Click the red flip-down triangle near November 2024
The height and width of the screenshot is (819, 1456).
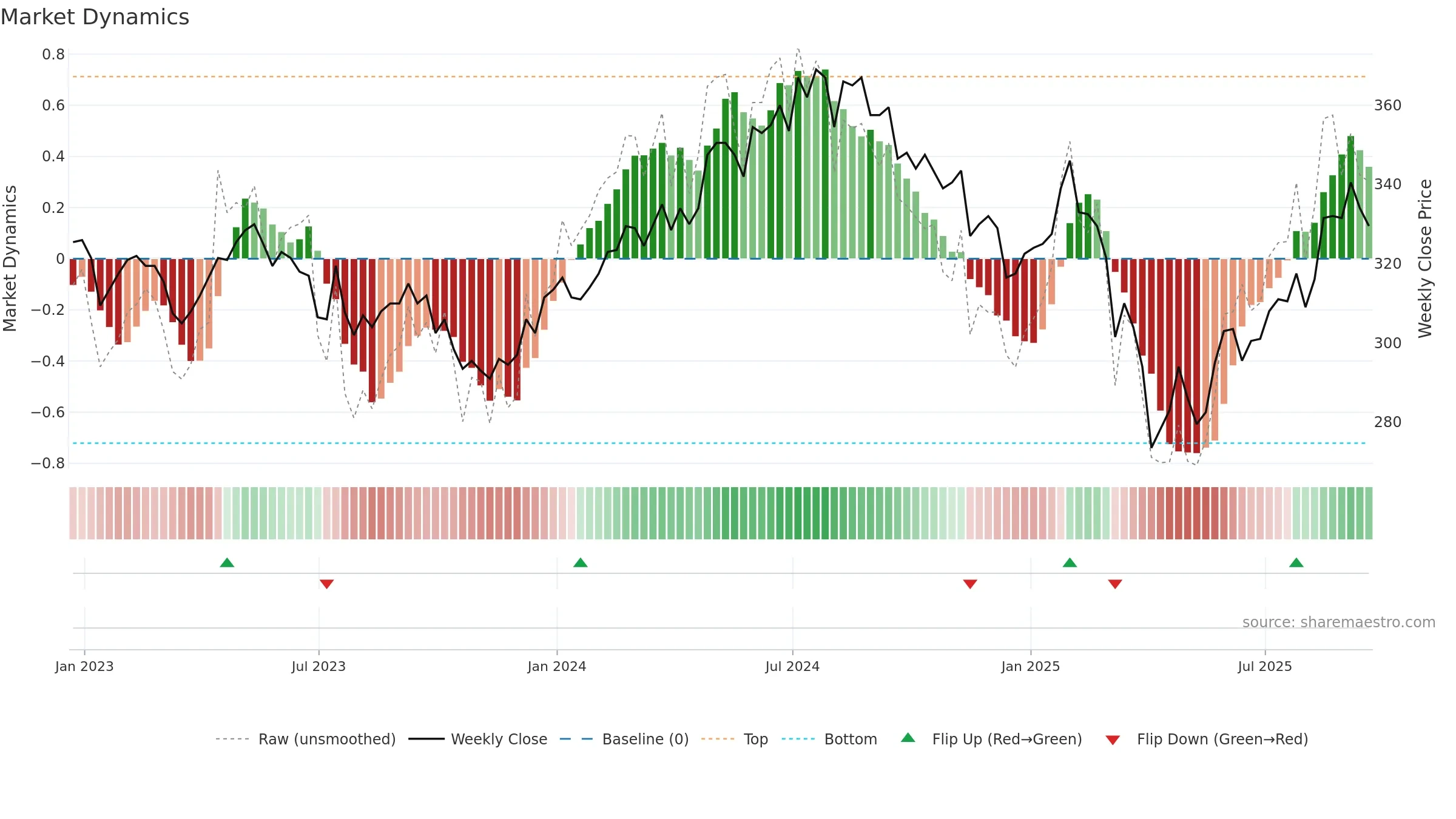(970, 584)
